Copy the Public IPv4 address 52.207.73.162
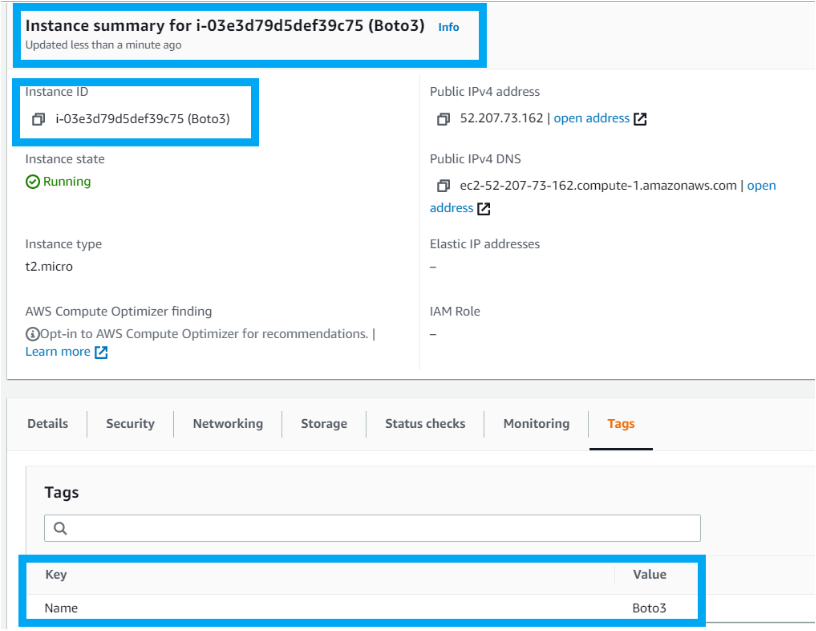Screen dimensions: 816x631 tap(443, 119)
